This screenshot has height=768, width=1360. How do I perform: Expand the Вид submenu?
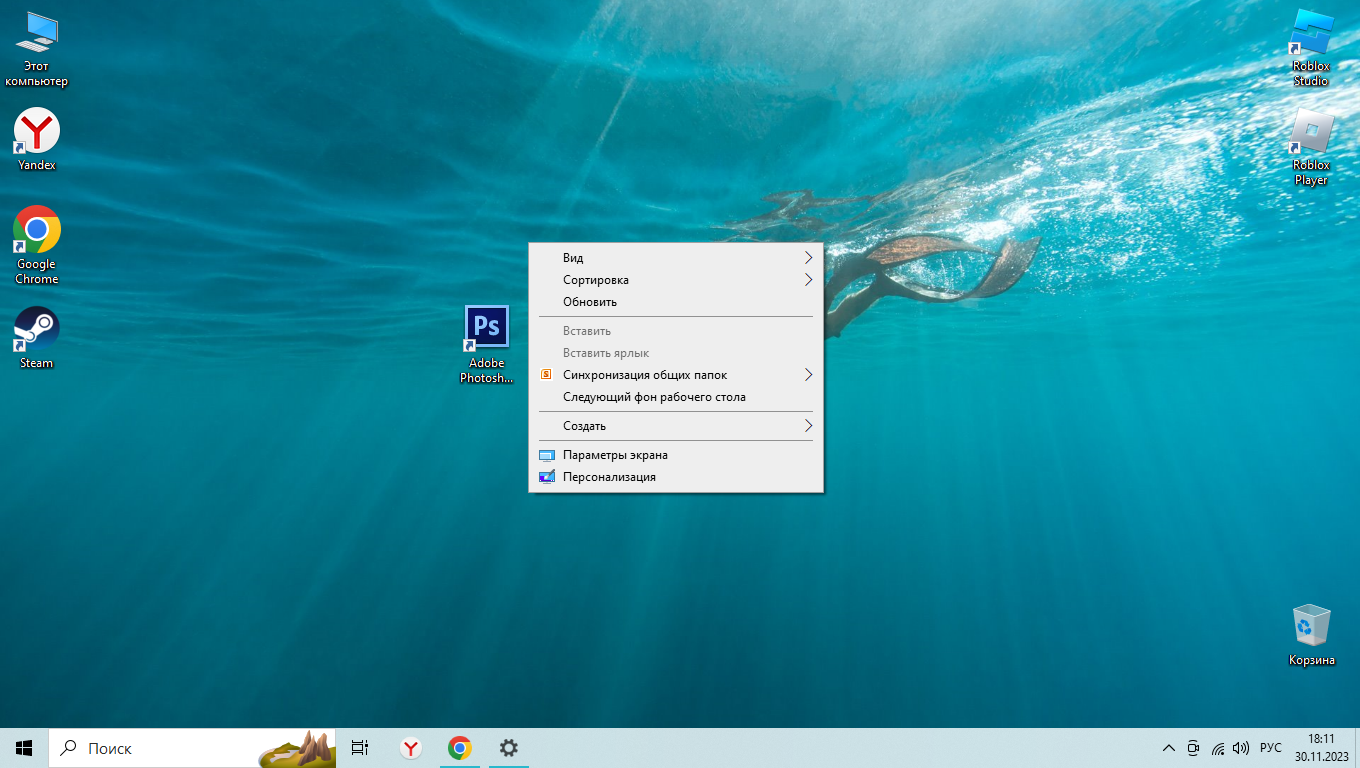click(x=675, y=258)
